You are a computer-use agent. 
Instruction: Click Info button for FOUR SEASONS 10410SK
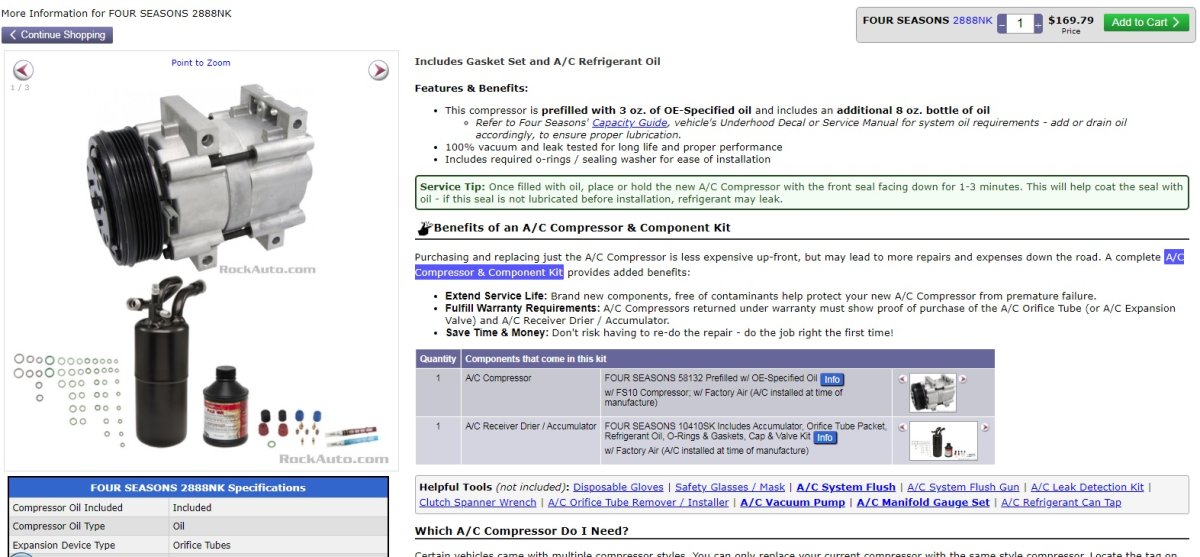pyautogui.click(x=824, y=438)
